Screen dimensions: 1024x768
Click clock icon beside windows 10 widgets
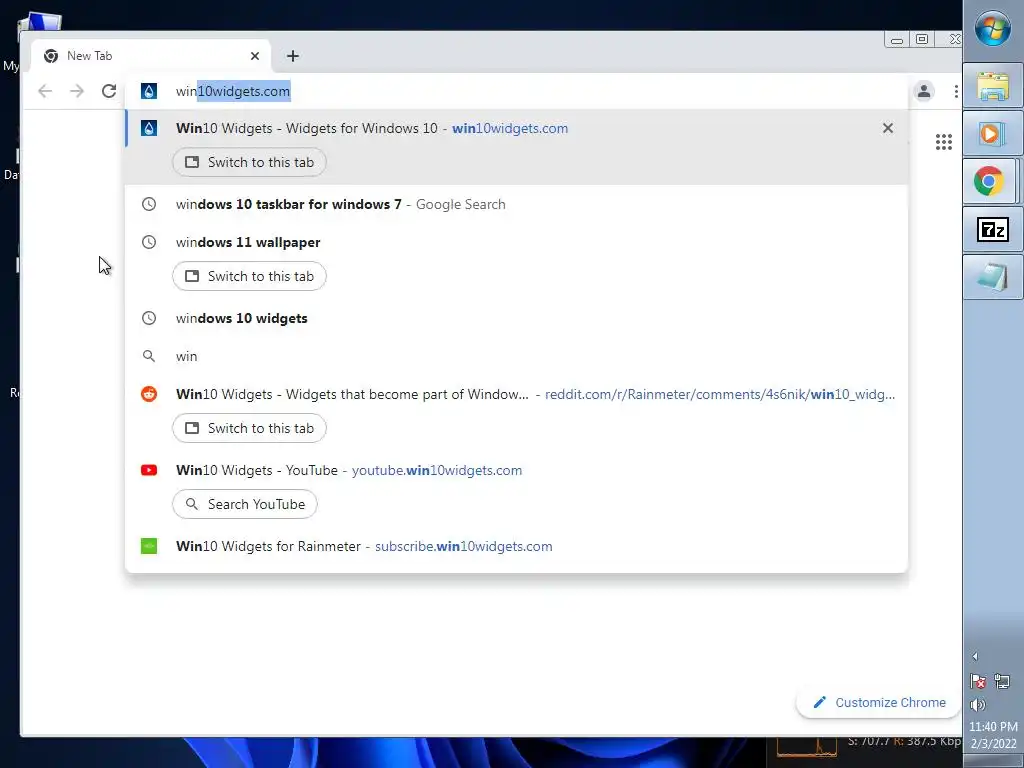point(149,318)
